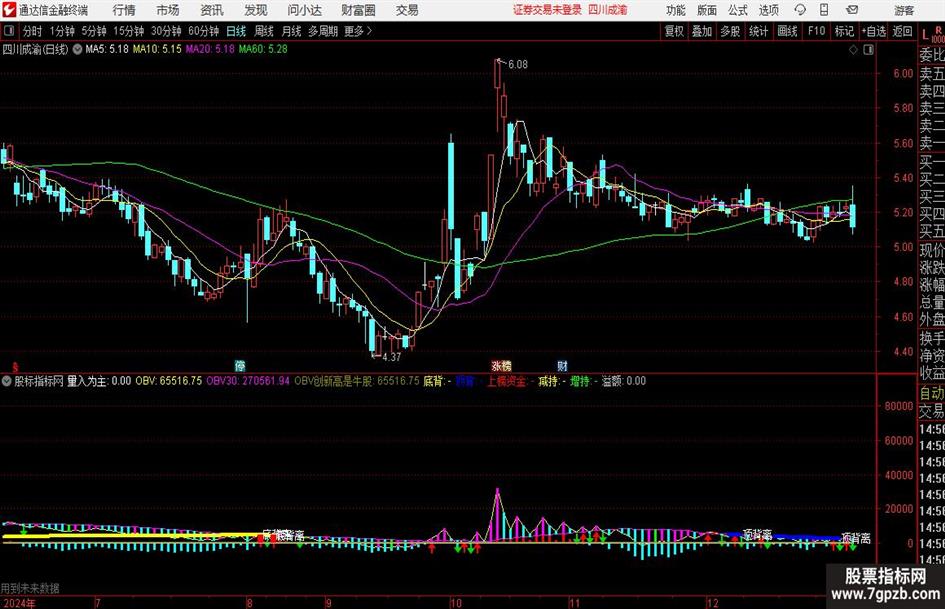Switch to 60分钟 period
The height and width of the screenshot is (609, 945).
pyautogui.click(x=203, y=31)
